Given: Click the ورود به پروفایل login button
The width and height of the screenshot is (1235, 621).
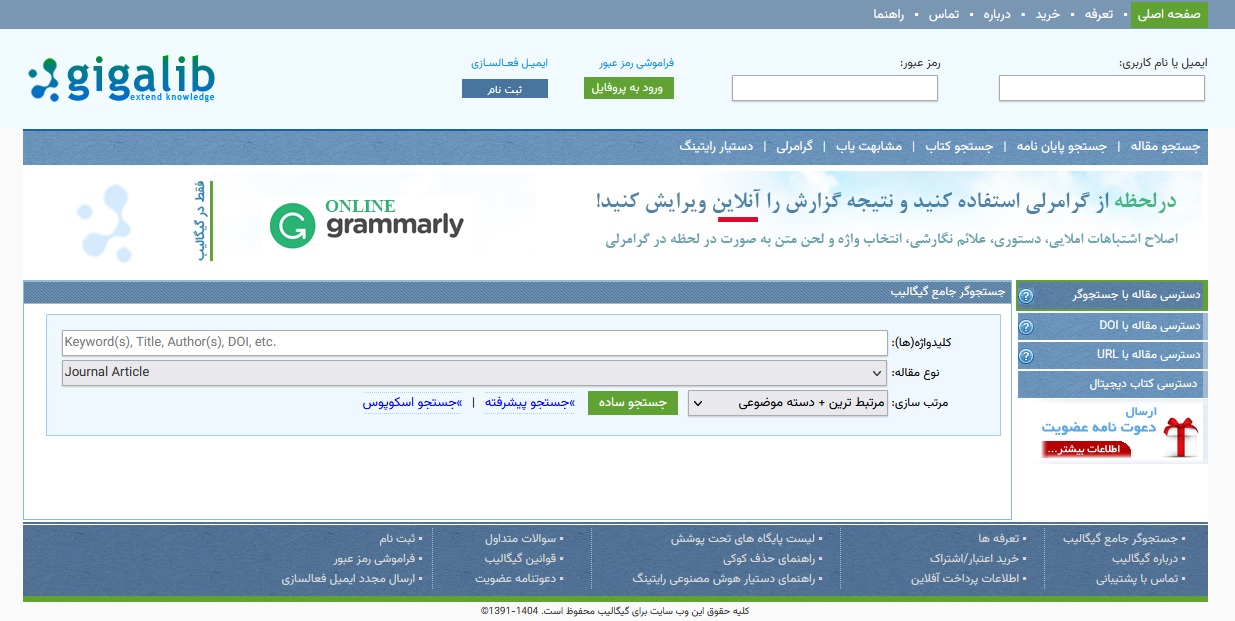Looking at the screenshot, I should pyautogui.click(x=628, y=88).
